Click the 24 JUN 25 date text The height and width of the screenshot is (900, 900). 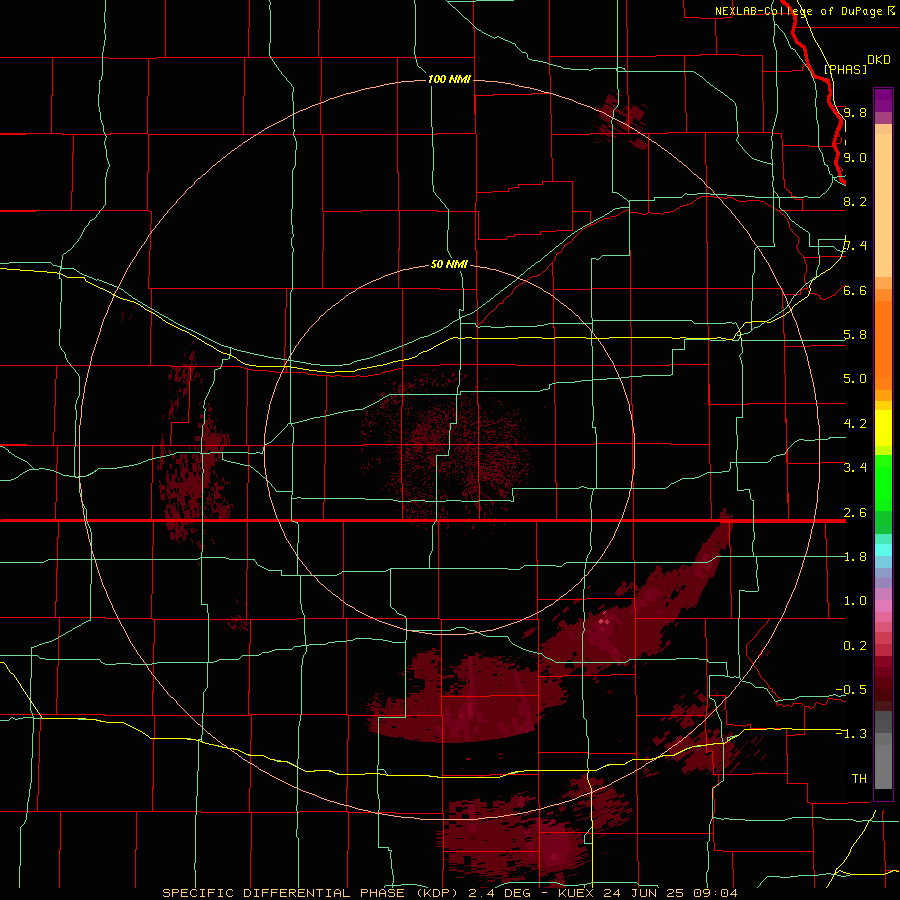click(643, 893)
